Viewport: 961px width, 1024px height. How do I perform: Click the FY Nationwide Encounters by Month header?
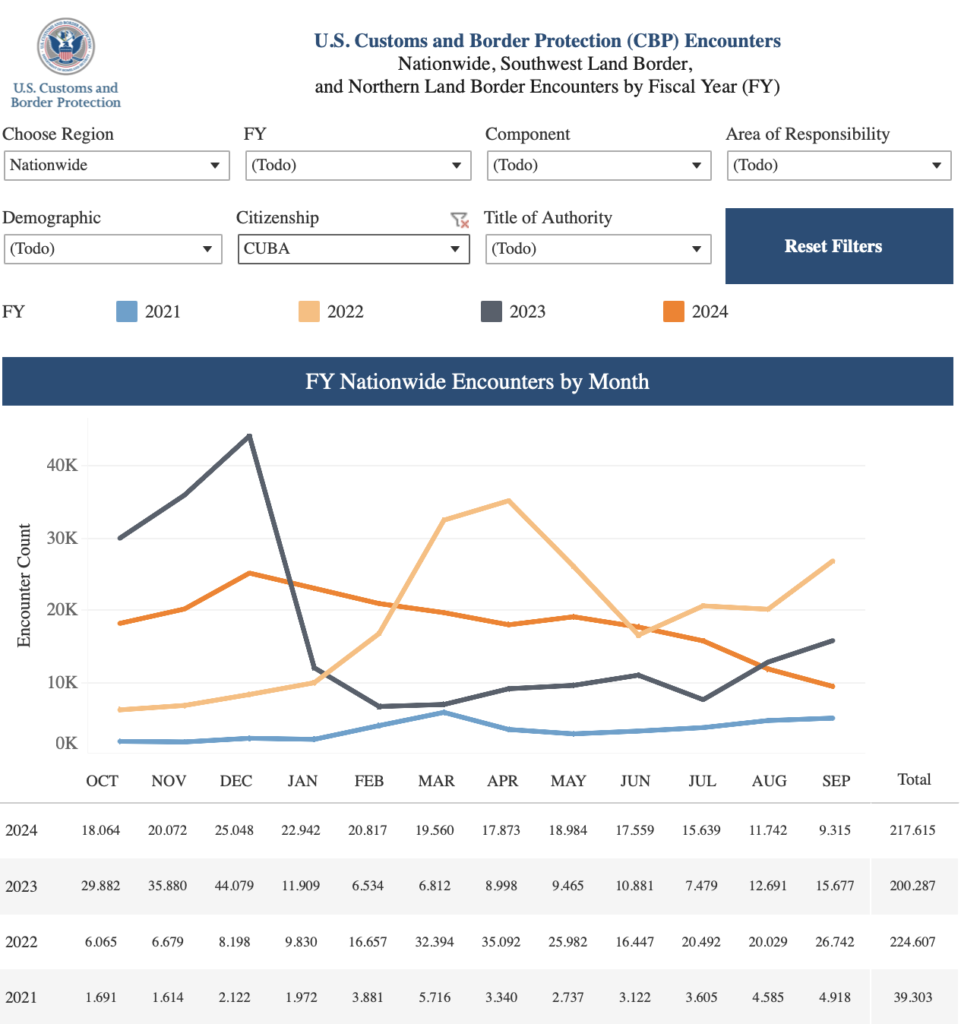(x=477, y=382)
